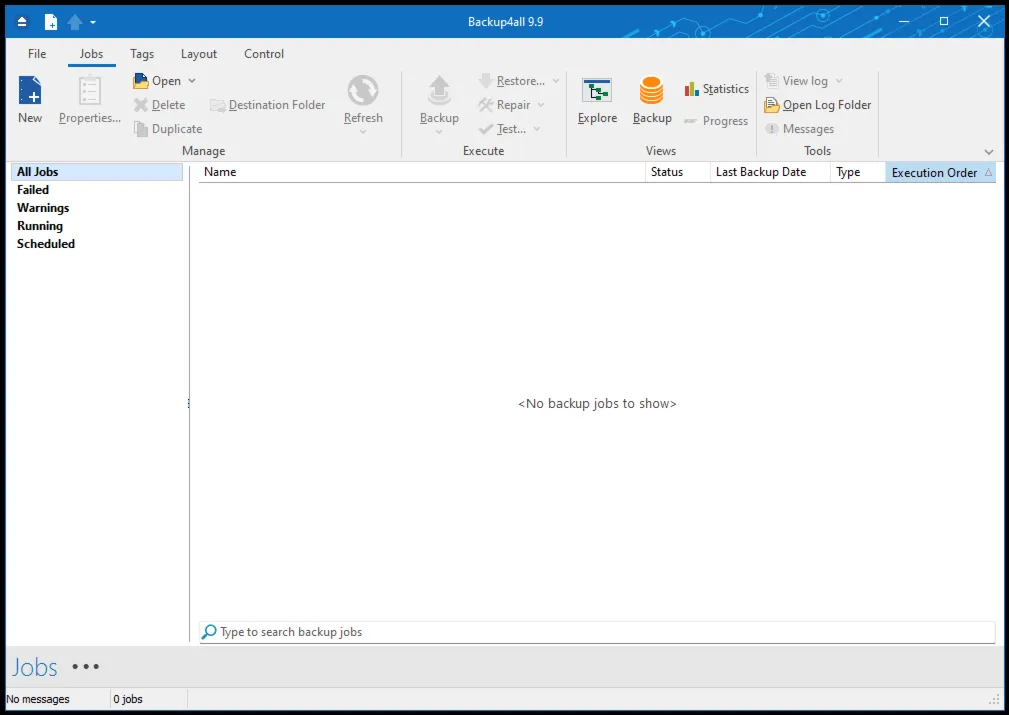Click the Open folder icon in Manage
The height and width of the screenshot is (715, 1009).
click(141, 81)
